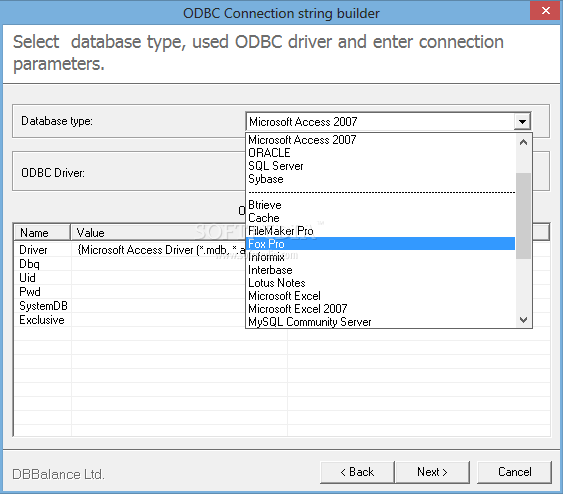This screenshot has height=494, width=563.
Task: Go Back to the previous step
Action: coord(357,472)
